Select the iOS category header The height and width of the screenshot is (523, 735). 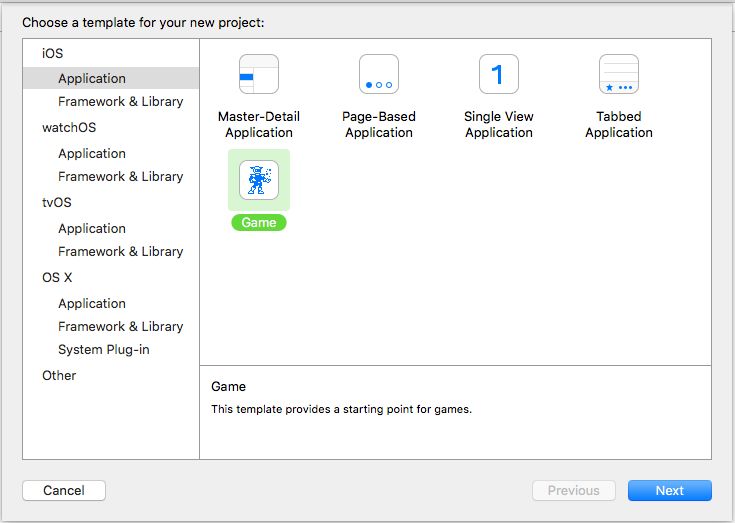coord(52,53)
